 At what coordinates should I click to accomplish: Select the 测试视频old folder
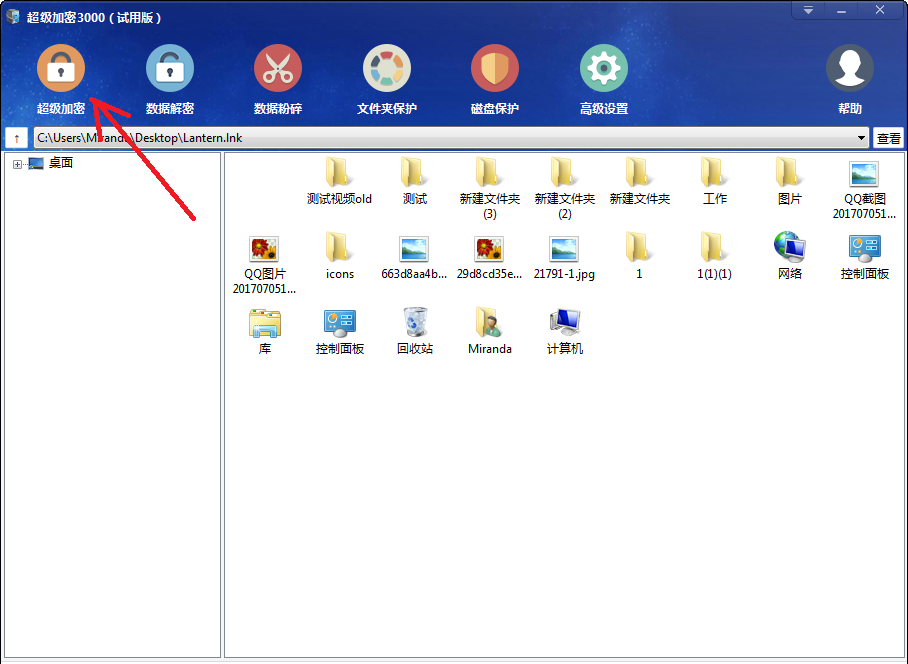click(x=339, y=181)
